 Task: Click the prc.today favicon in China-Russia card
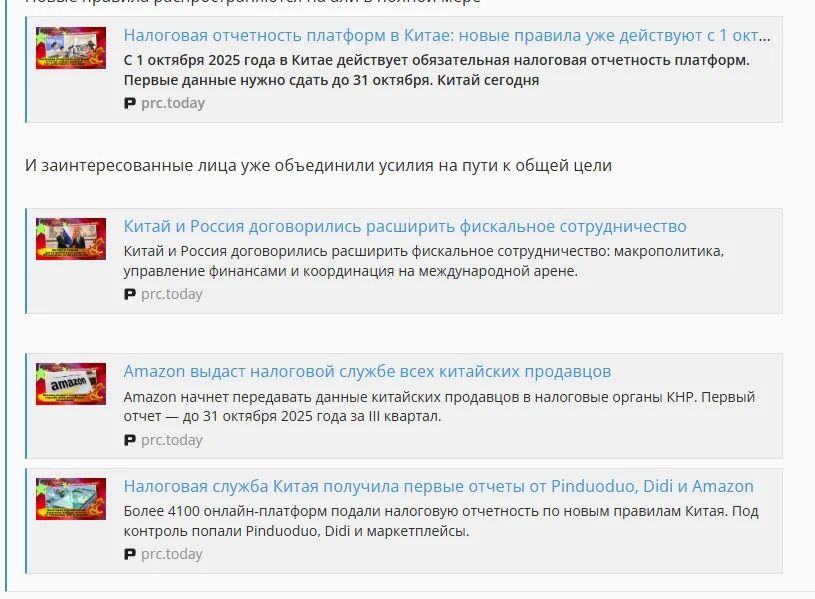tap(130, 294)
